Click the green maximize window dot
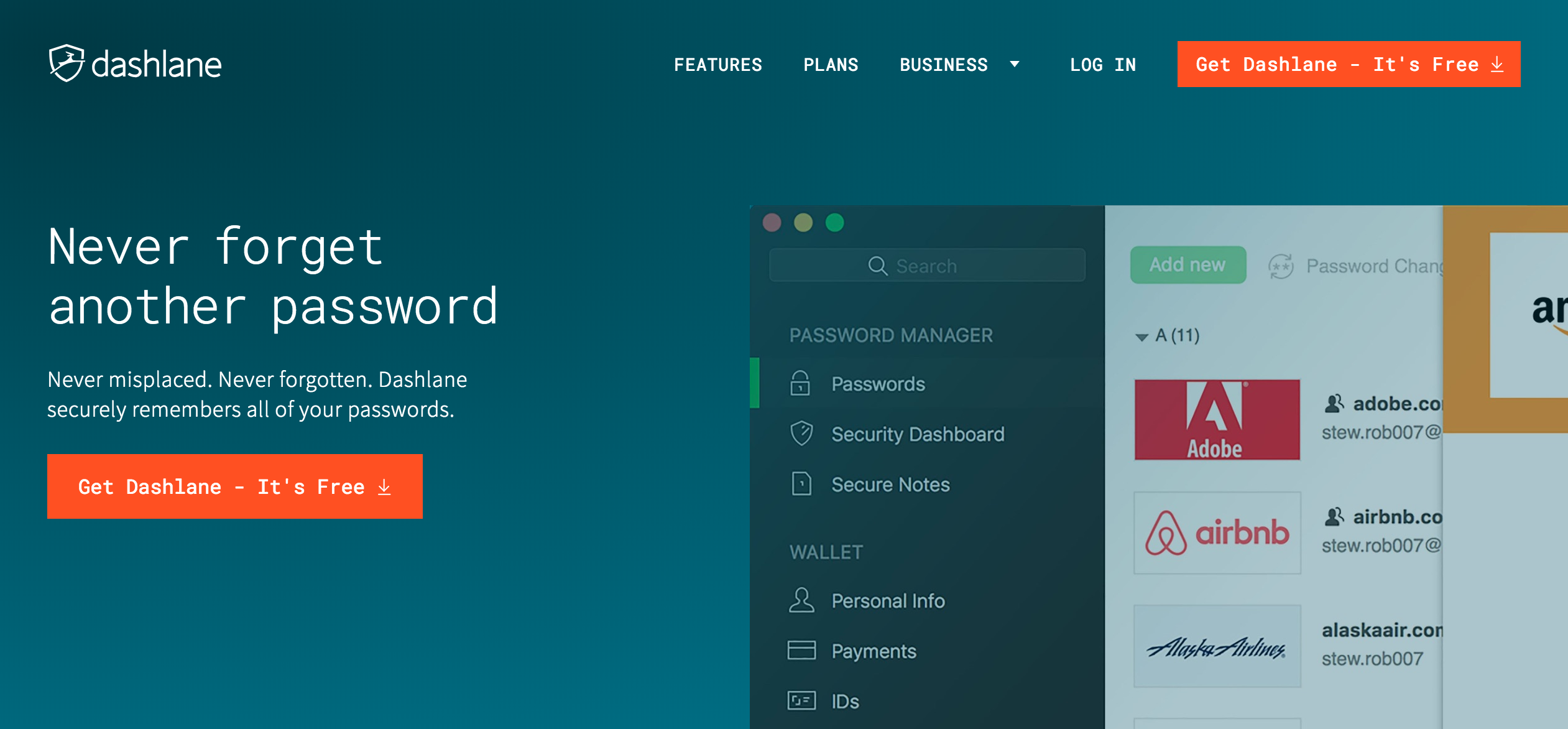The image size is (1568, 729). click(x=835, y=223)
